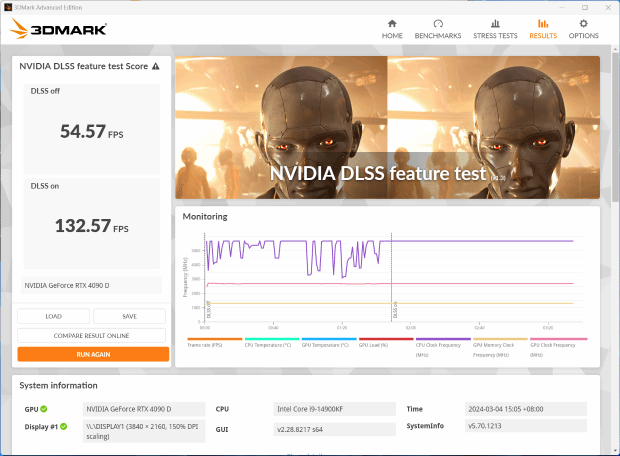Click the SystemInfo version v5.70.1213
620x456 pixels.
(526, 426)
